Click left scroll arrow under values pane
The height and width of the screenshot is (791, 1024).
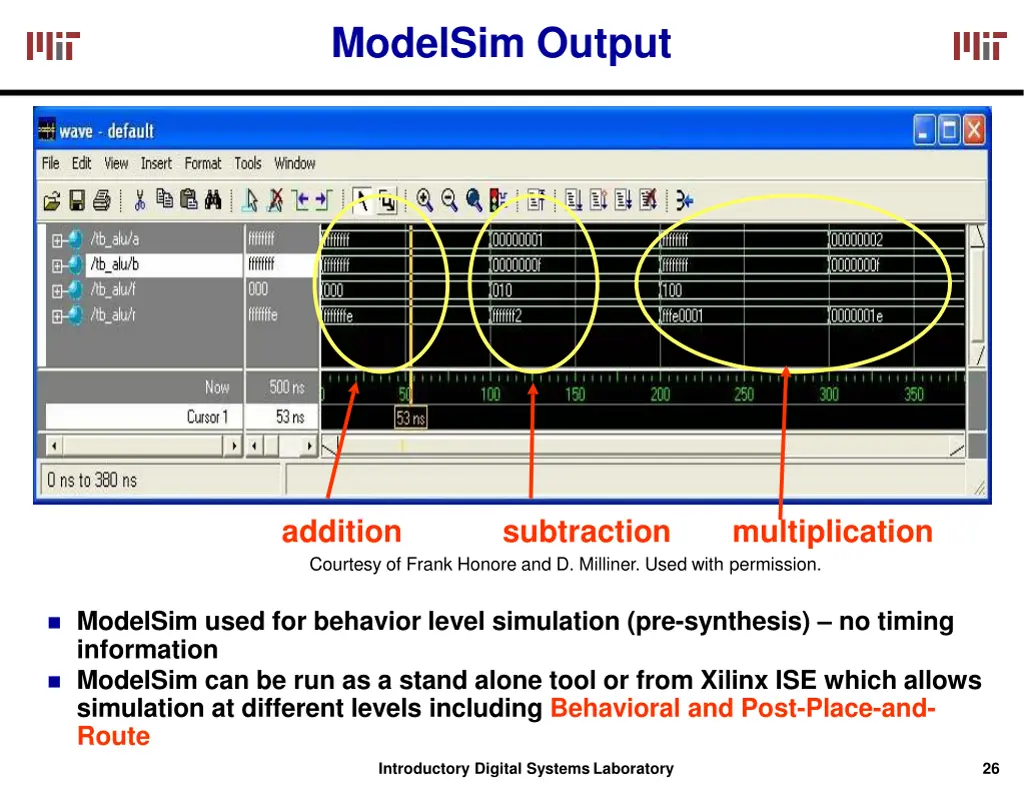pos(254,446)
